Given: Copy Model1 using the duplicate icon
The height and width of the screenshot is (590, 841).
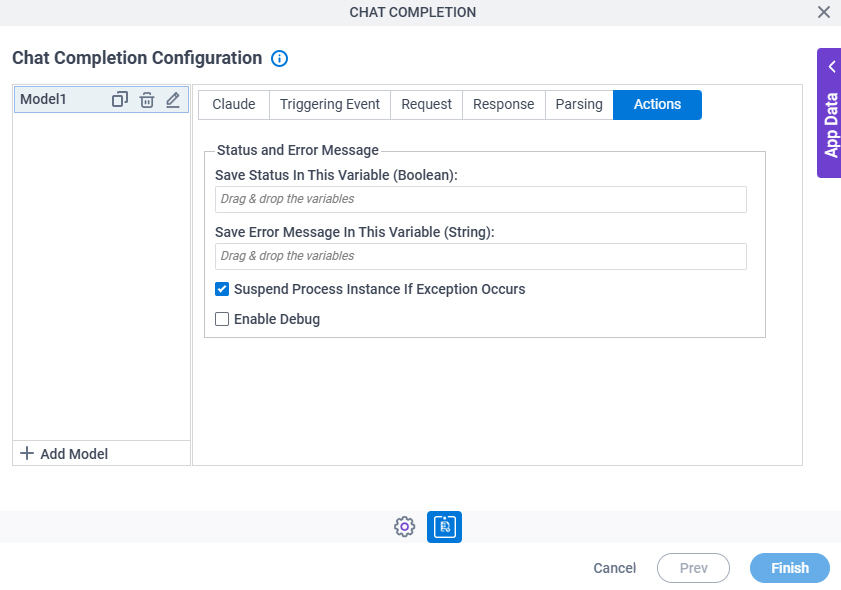Looking at the screenshot, I should [120, 100].
